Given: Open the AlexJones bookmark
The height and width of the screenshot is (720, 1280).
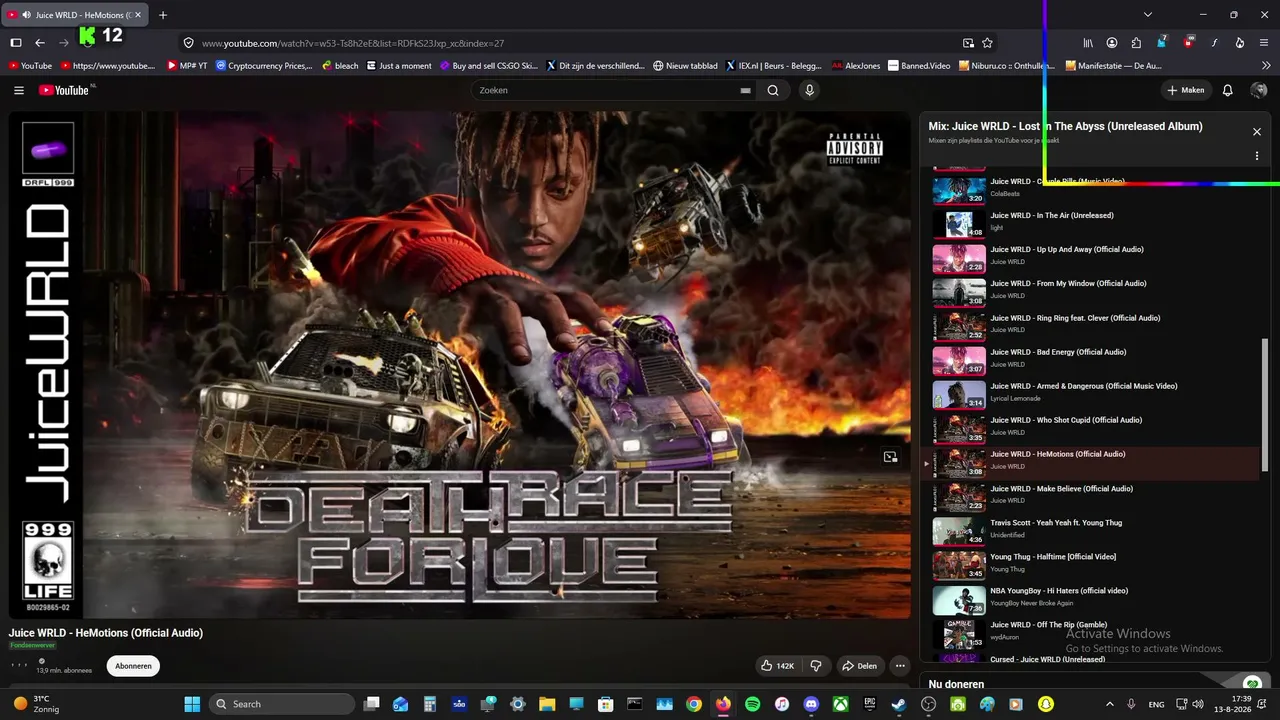Looking at the screenshot, I should click(x=856, y=66).
